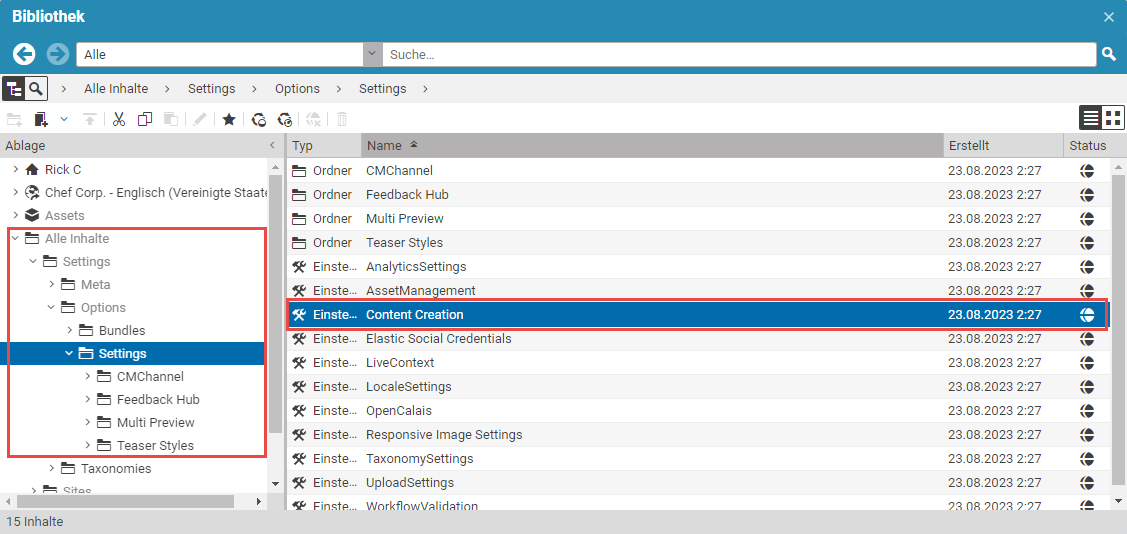Select Teaser Styles folder in tree
The height and width of the screenshot is (534, 1127).
155,446
